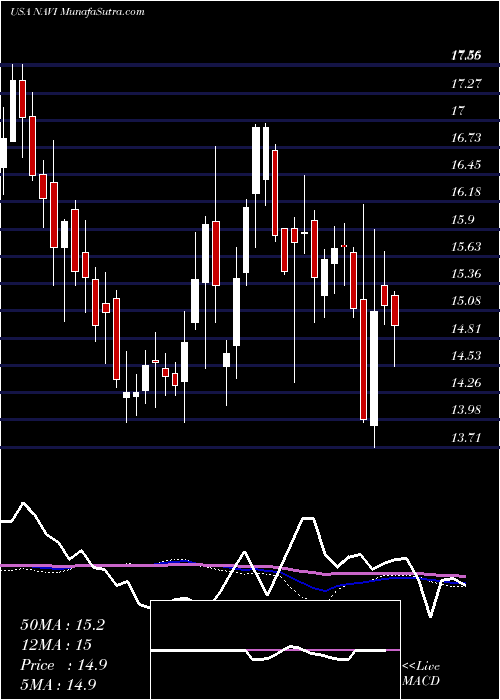Click the tall white candle reaching 13.98

point(374,368)
